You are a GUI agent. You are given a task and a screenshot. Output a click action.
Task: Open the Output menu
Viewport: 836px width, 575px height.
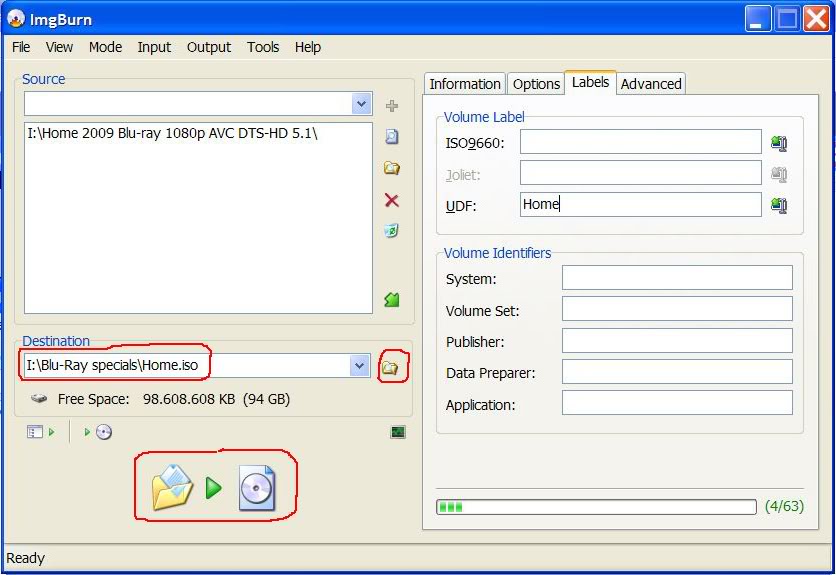point(209,47)
